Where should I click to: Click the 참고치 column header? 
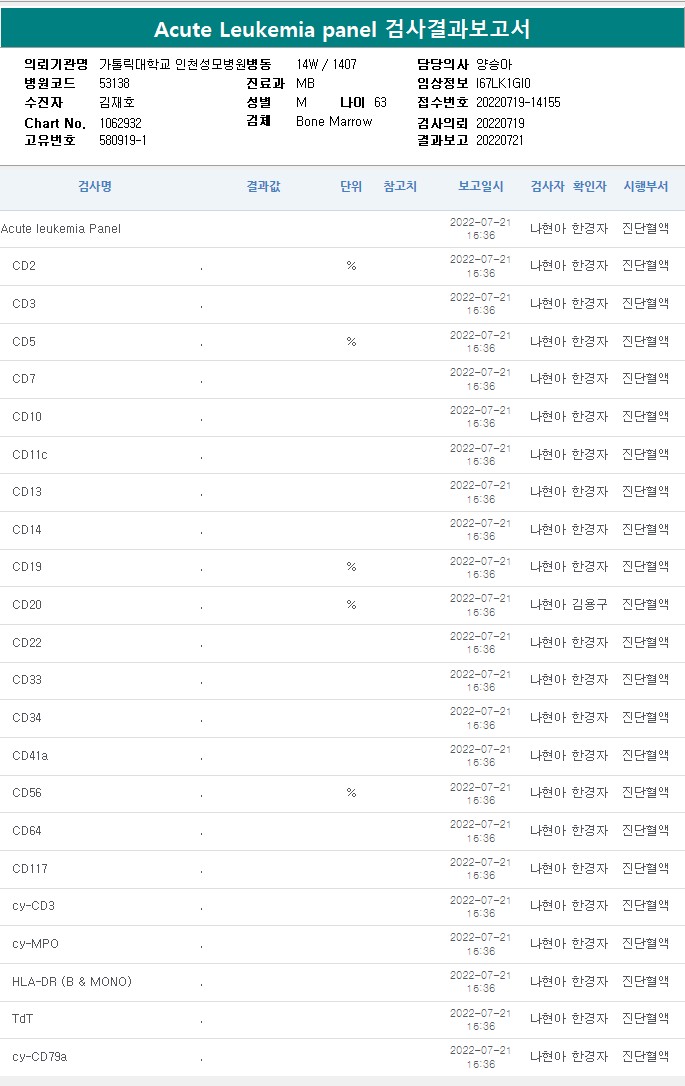(400, 187)
